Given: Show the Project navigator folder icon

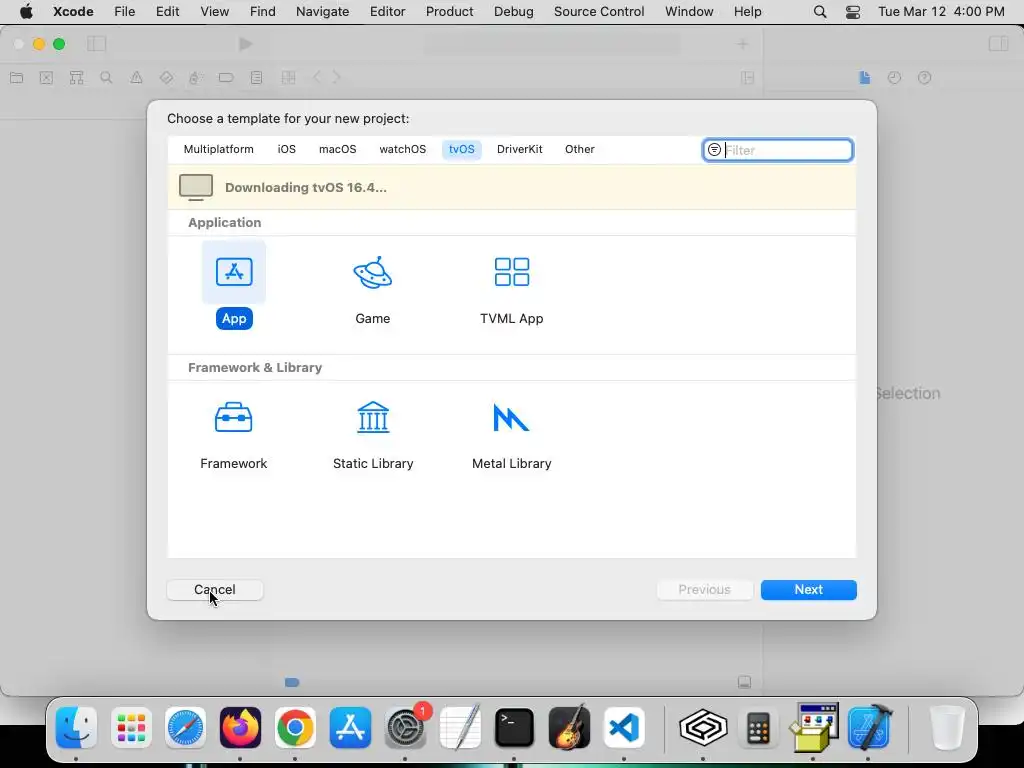Looking at the screenshot, I should pos(16,78).
